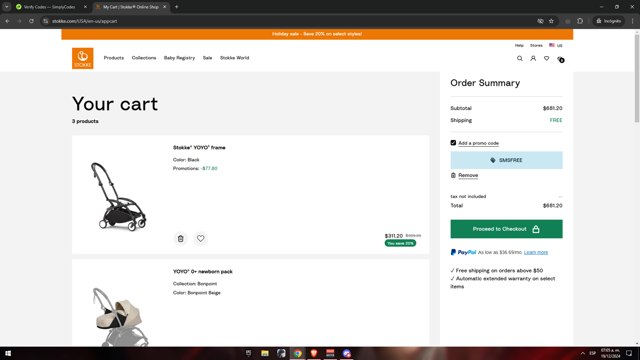Open the site search magnifier icon
Screen dimensions: 640x360
520,58
